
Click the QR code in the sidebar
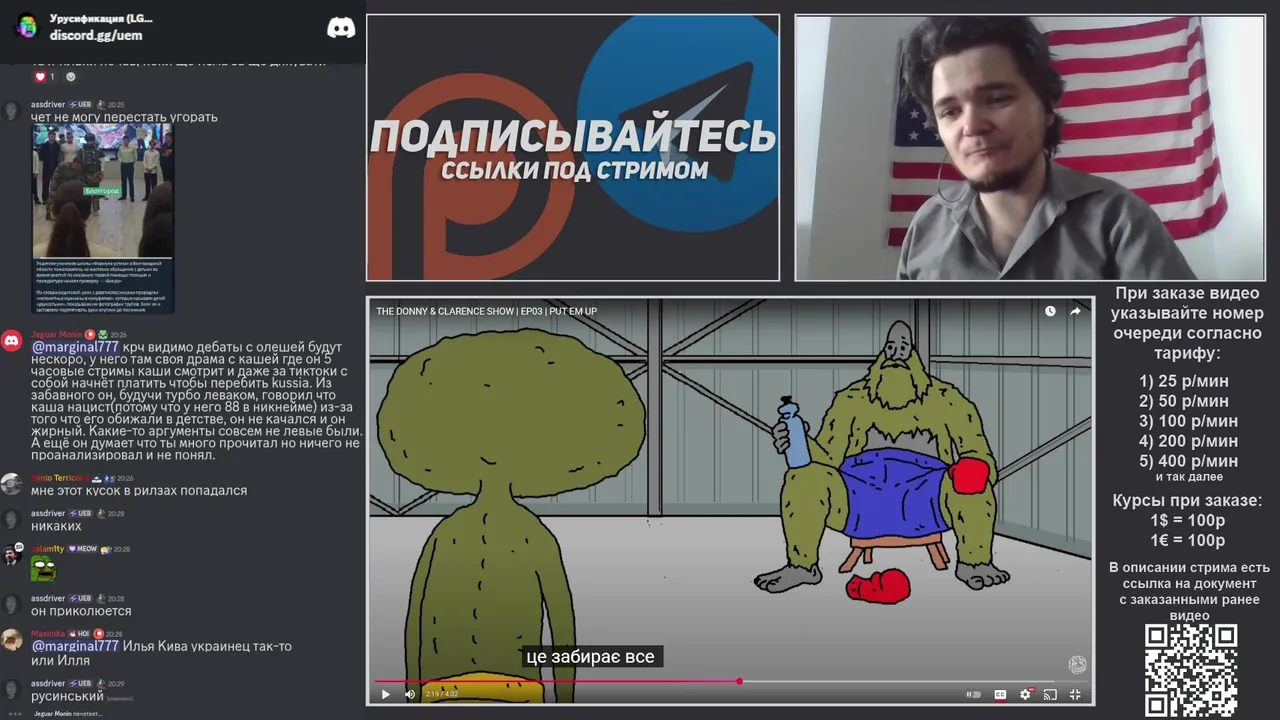click(x=1191, y=670)
